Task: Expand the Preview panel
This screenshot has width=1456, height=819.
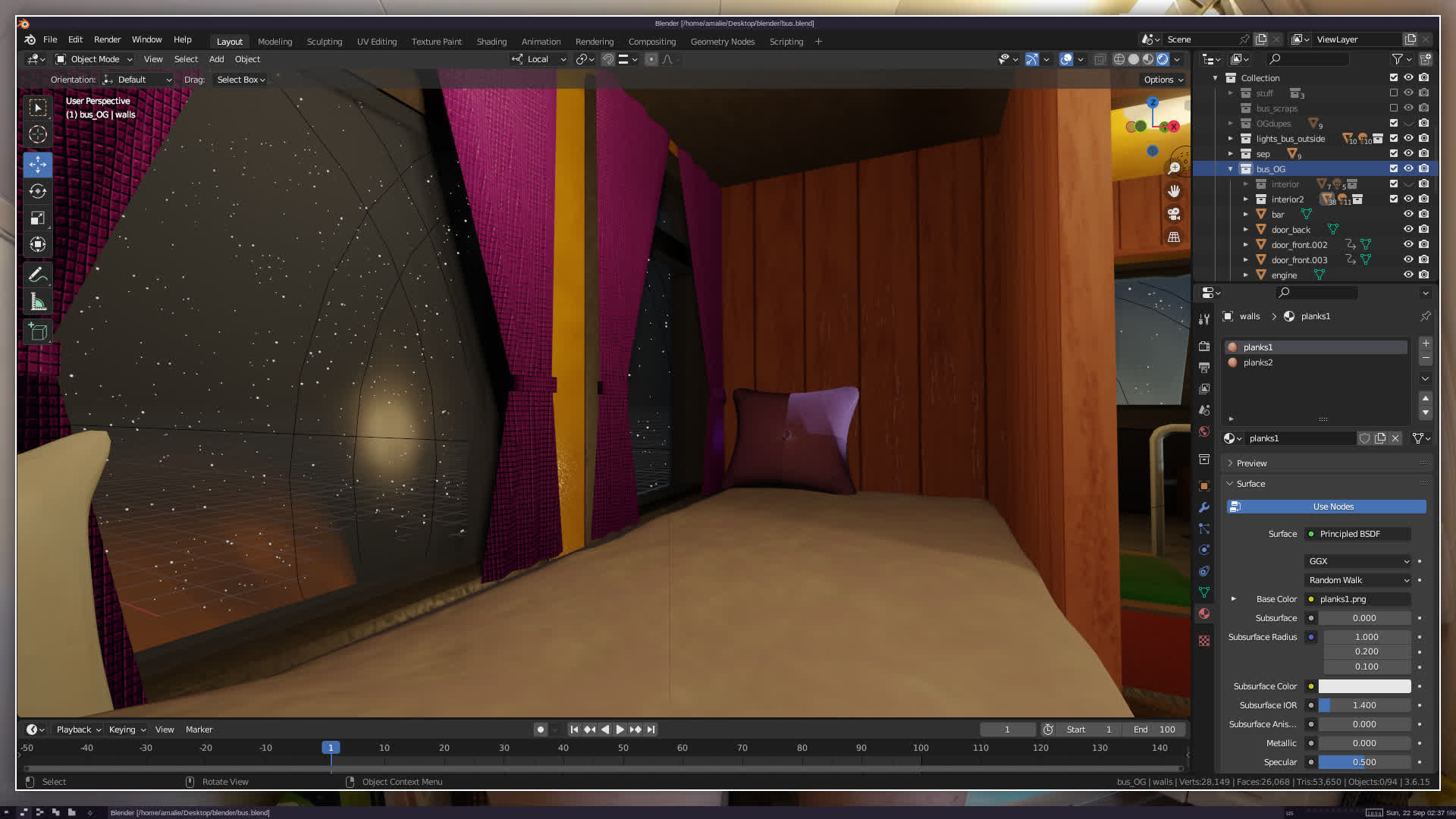Action: click(1251, 463)
